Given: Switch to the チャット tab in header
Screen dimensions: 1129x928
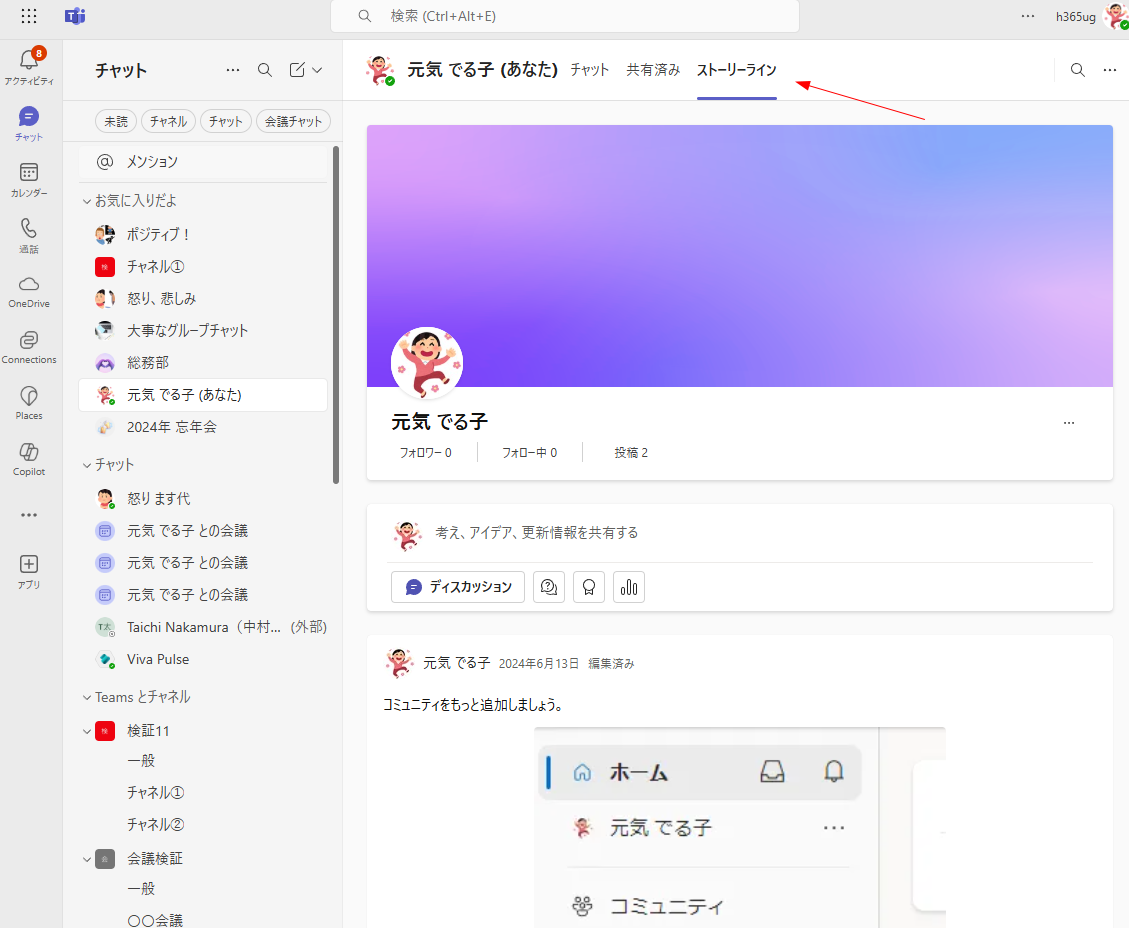Looking at the screenshot, I should 590,70.
